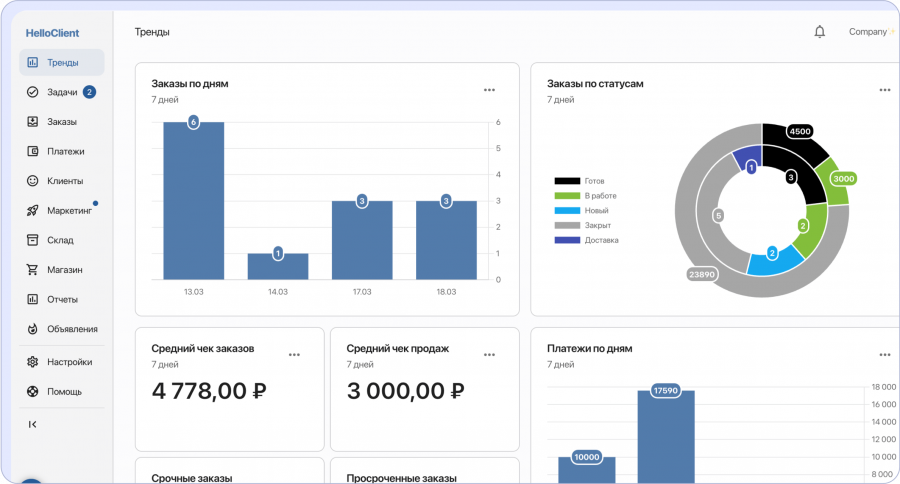Open Помощь section
900x484 pixels.
tap(62, 392)
